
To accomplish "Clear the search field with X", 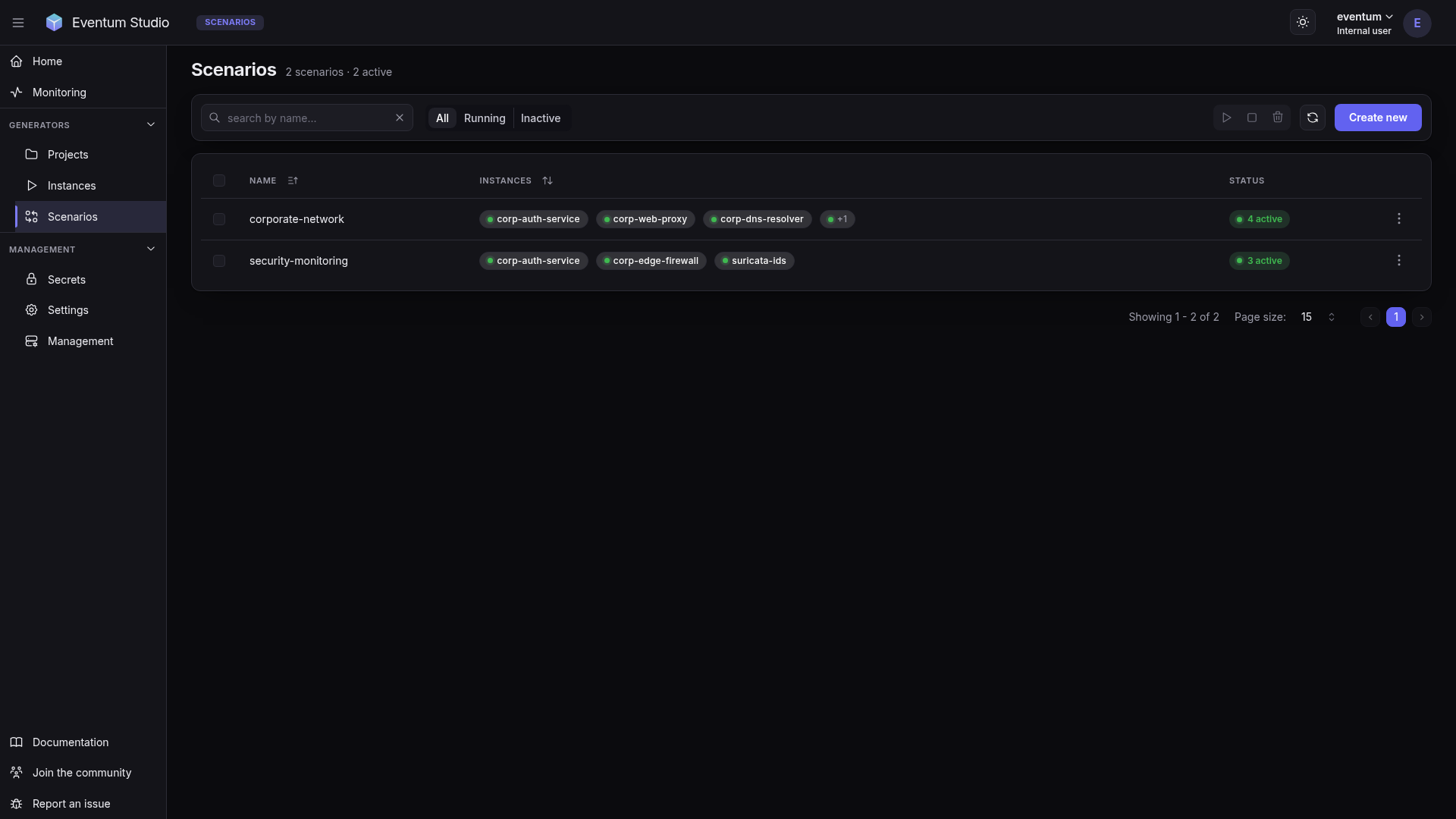I will click(400, 118).
